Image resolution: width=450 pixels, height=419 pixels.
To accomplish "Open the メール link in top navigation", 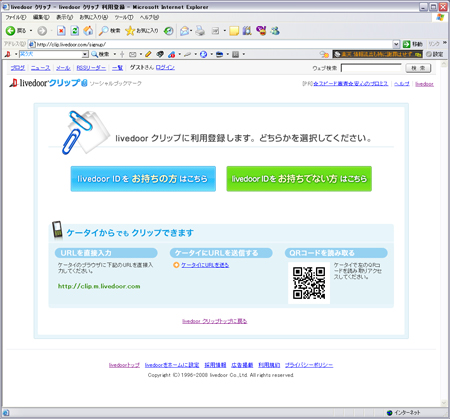I will click(x=63, y=68).
